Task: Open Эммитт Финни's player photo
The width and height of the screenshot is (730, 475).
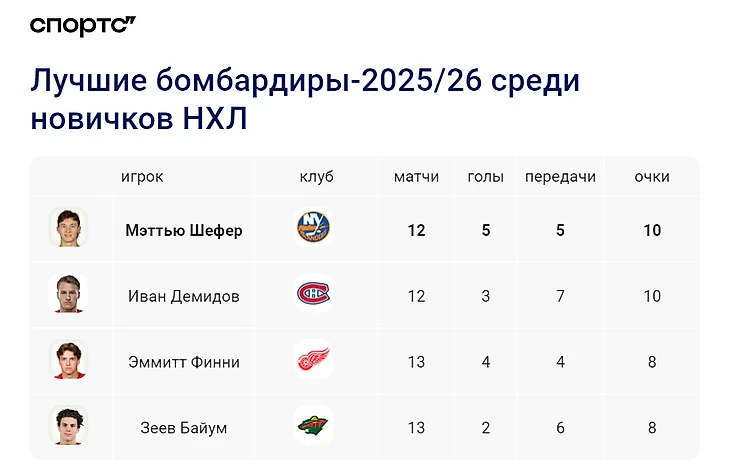Action: click(68, 360)
